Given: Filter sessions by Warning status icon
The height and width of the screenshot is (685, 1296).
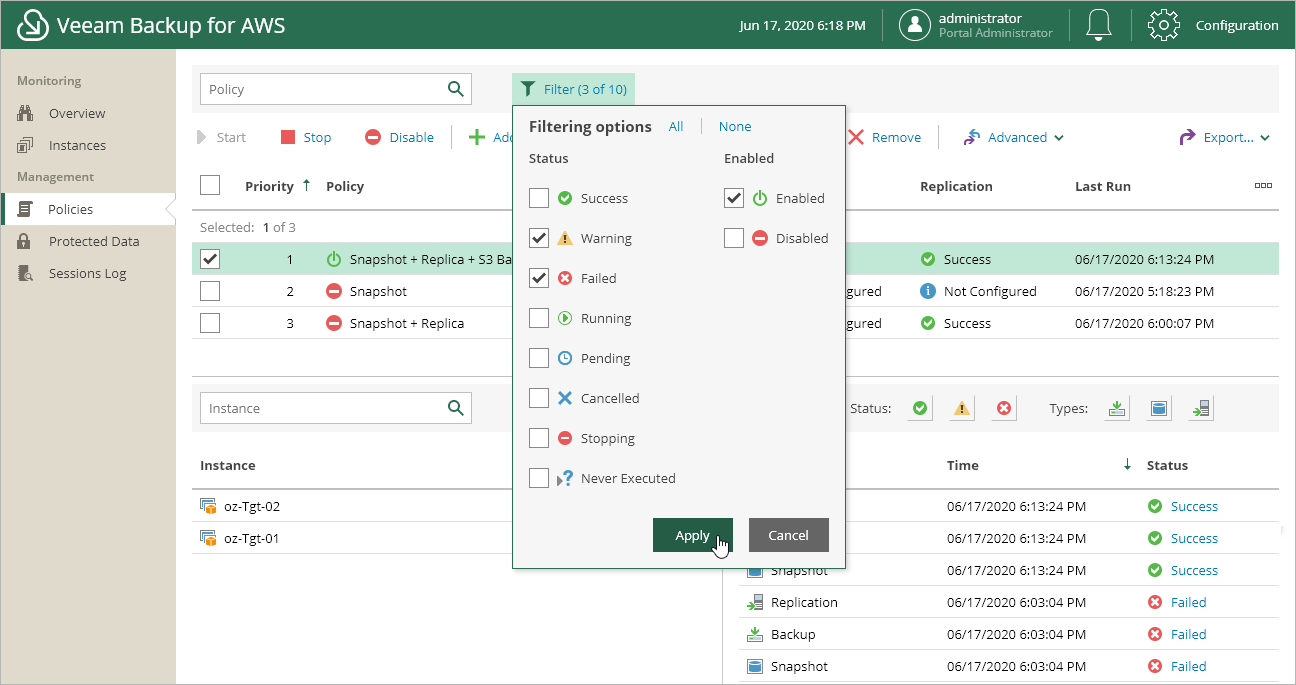Looking at the screenshot, I should tap(962, 408).
